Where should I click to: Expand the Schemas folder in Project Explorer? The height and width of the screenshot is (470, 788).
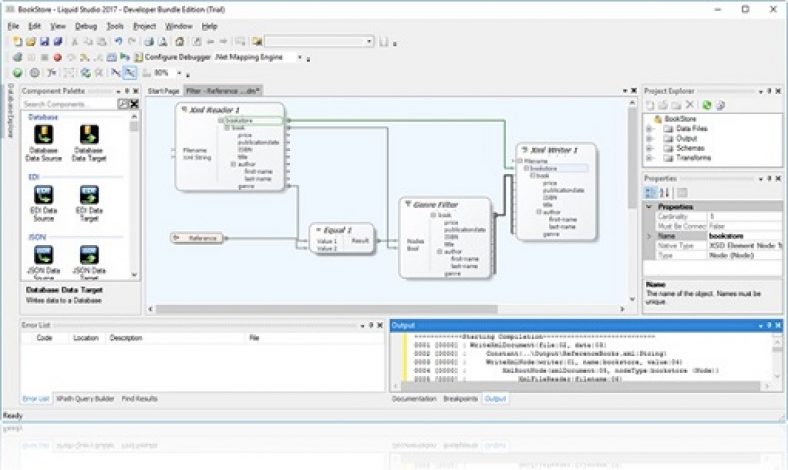[651, 146]
